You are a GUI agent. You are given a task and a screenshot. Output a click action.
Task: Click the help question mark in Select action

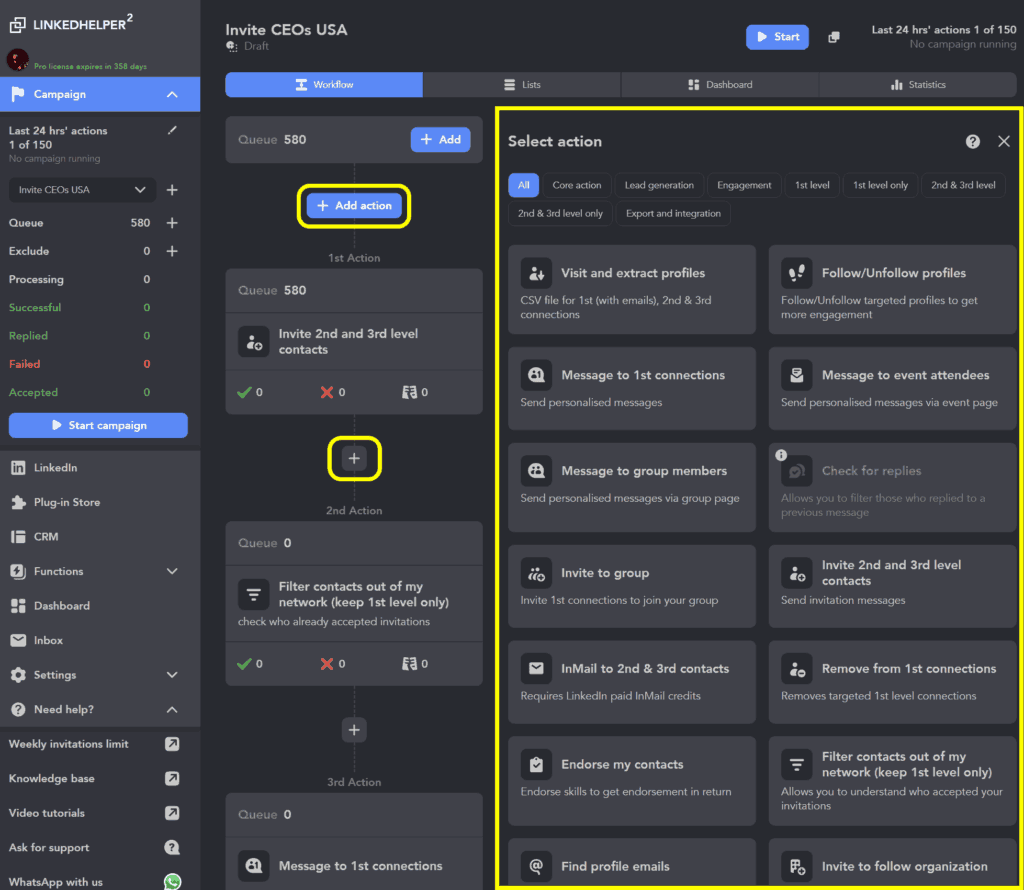click(972, 142)
